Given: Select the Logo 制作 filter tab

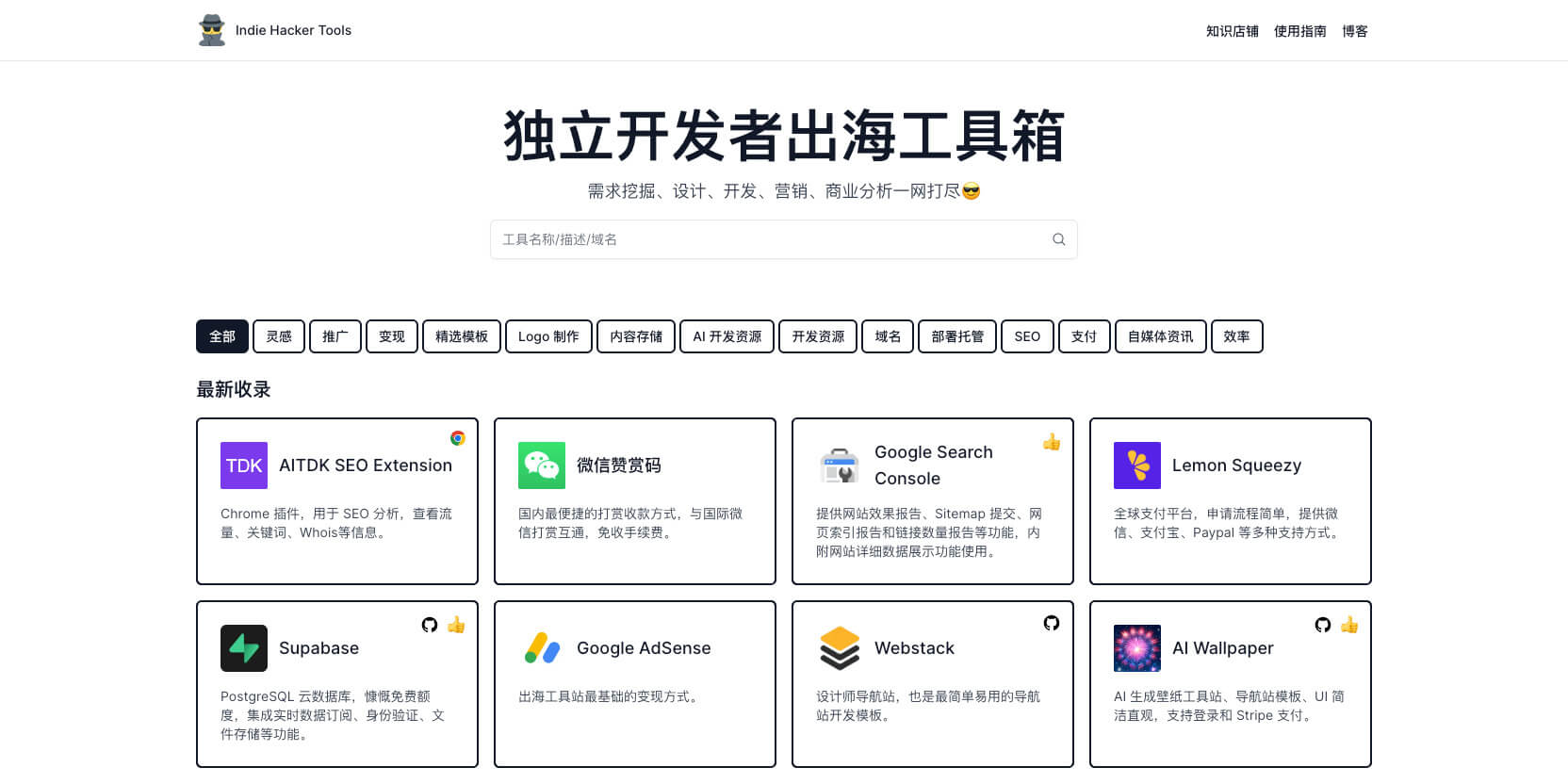Looking at the screenshot, I should (548, 336).
